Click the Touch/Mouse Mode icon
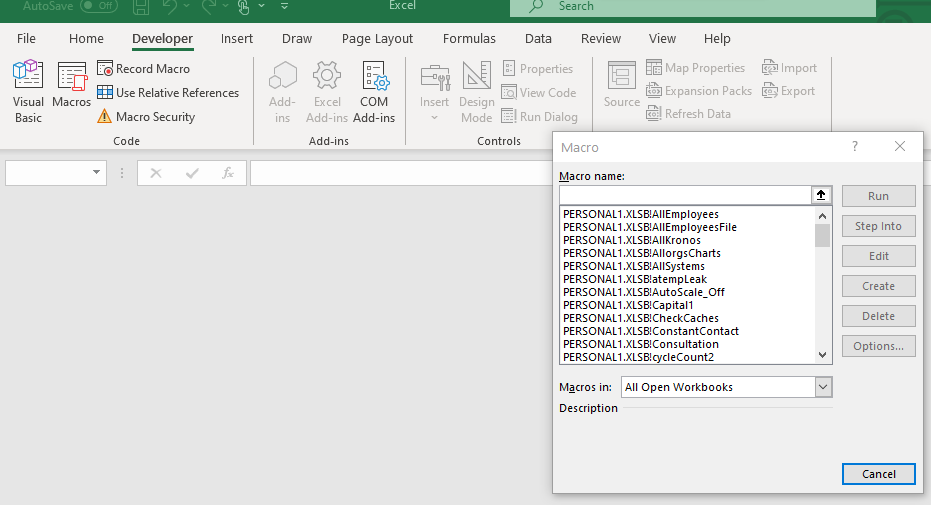The height and width of the screenshot is (505, 931). [x=243, y=7]
